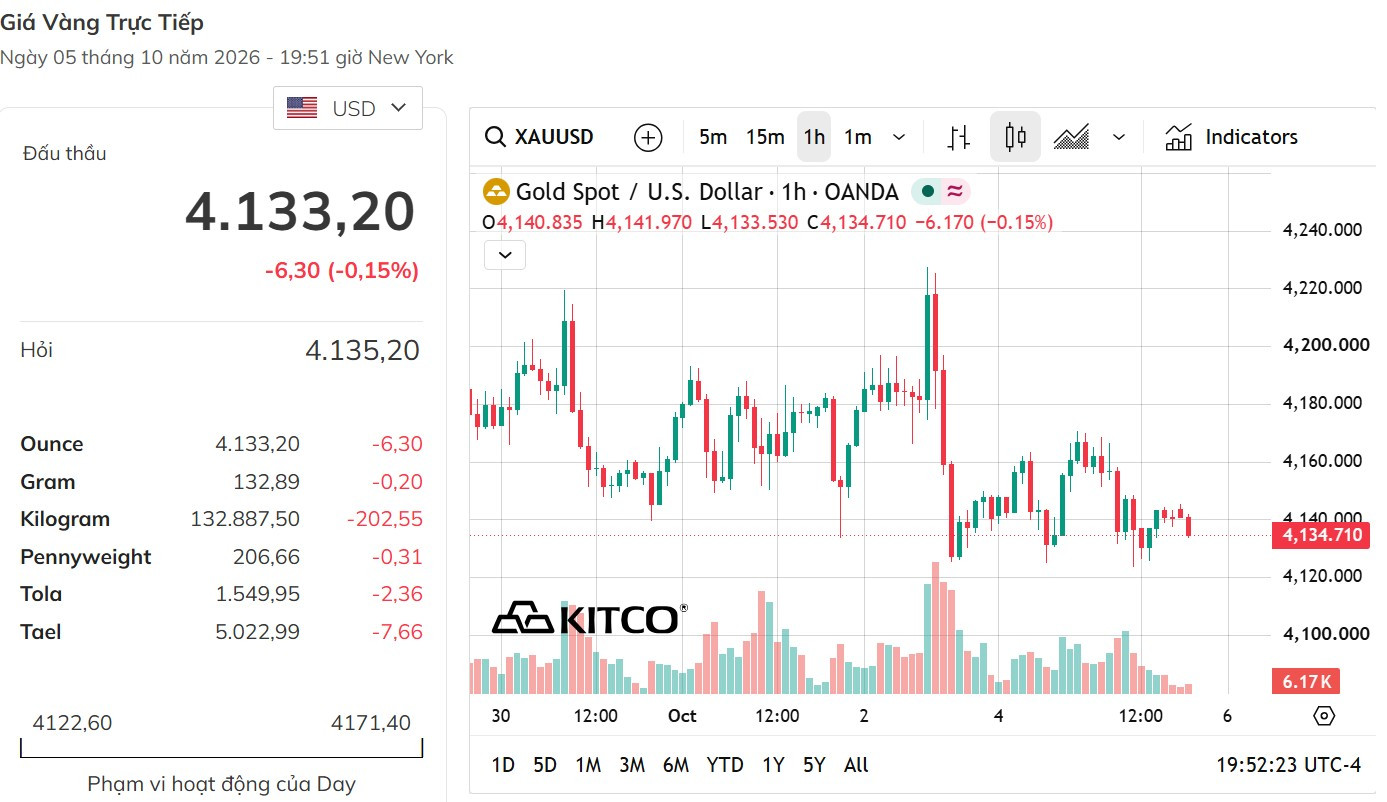Choose the 5Y date range

(x=814, y=765)
